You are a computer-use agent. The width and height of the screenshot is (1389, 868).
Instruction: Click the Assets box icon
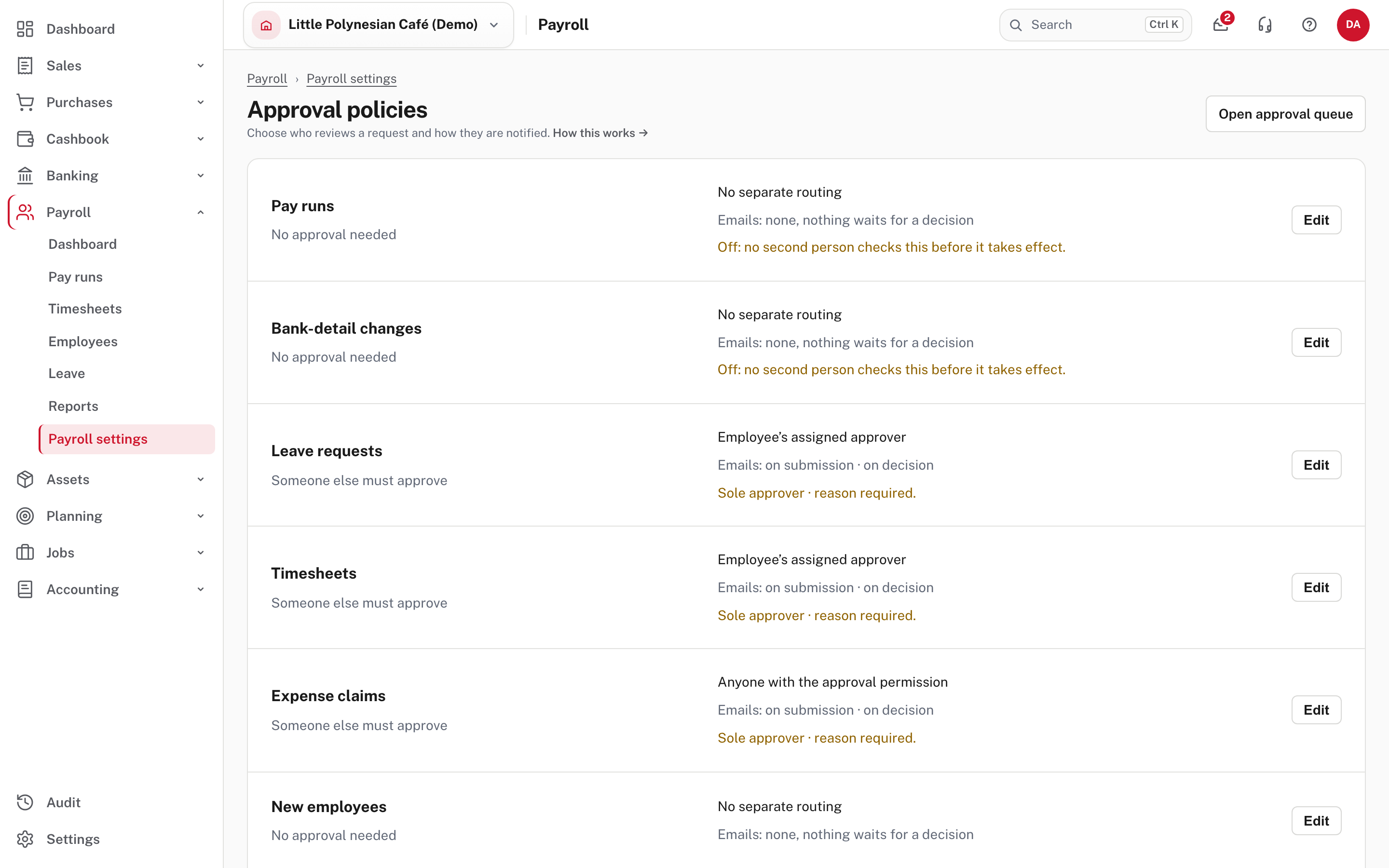(25, 479)
